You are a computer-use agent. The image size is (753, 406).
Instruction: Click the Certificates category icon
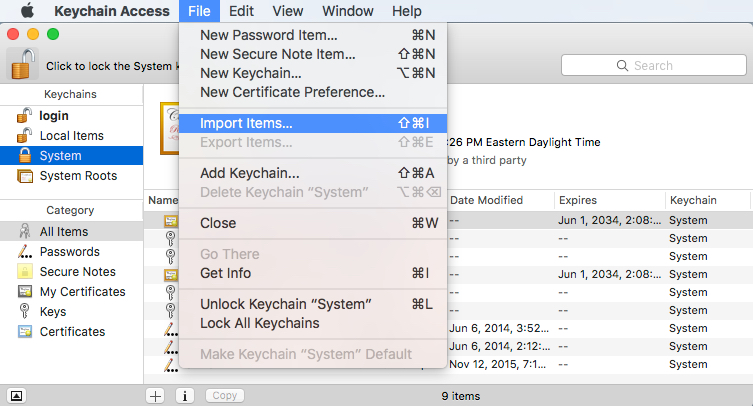[x=24, y=332]
